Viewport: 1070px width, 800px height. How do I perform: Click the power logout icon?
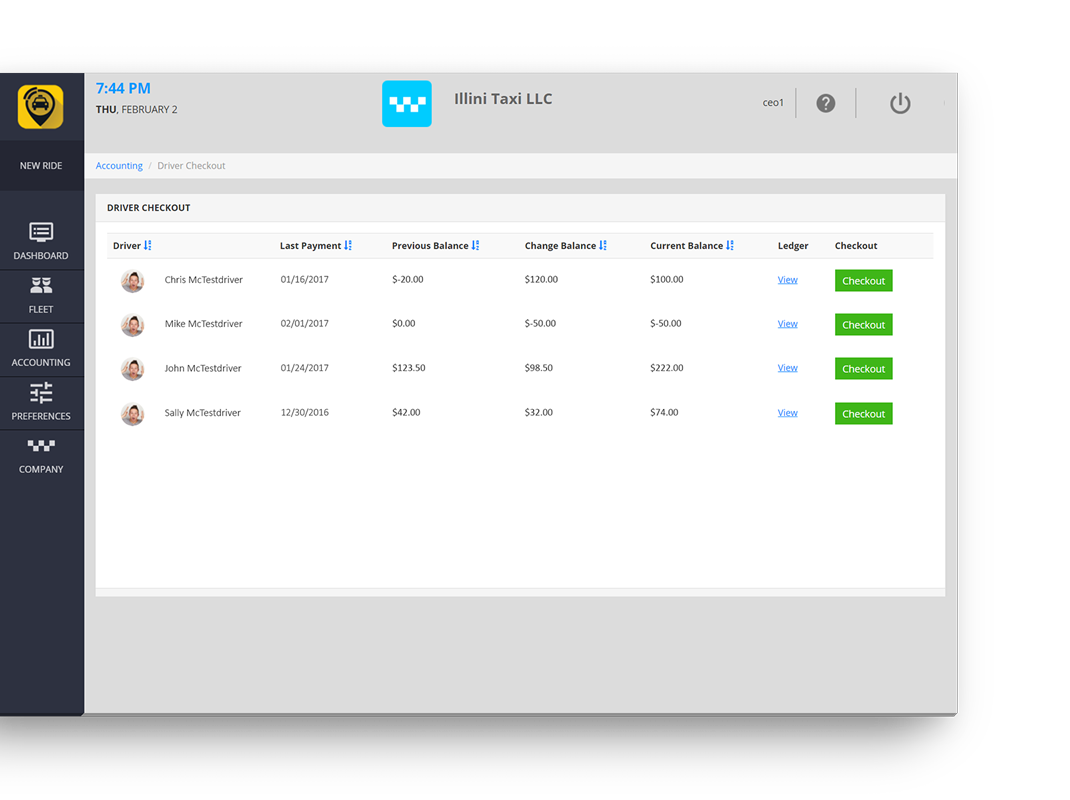tap(900, 103)
